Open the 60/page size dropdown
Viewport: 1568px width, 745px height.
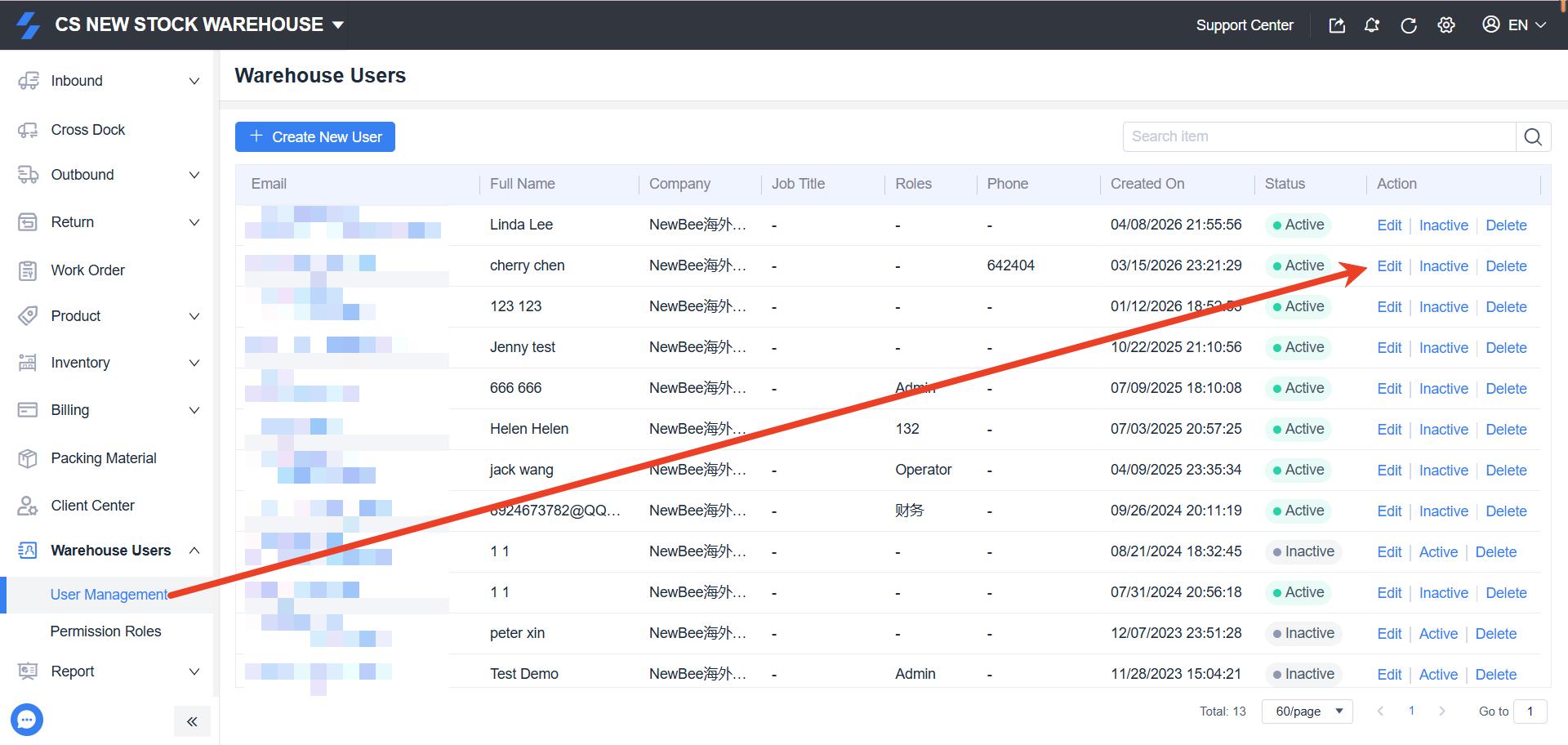1307,712
